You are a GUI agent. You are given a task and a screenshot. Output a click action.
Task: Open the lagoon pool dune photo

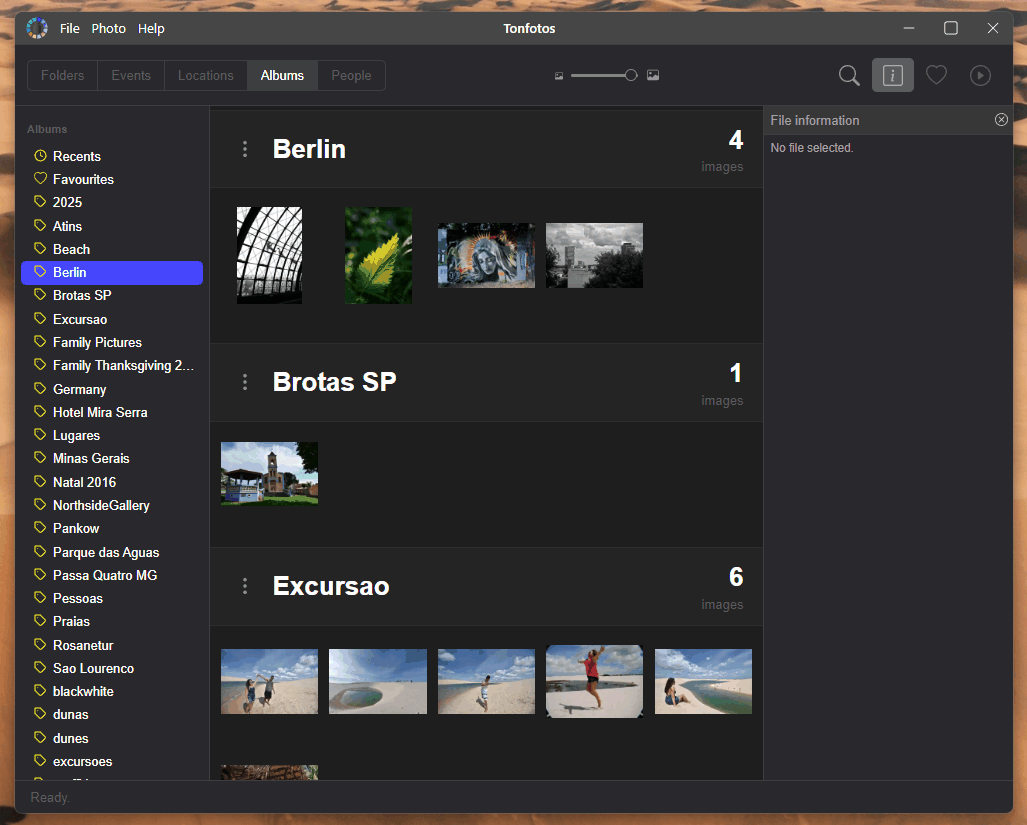point(378,681)
